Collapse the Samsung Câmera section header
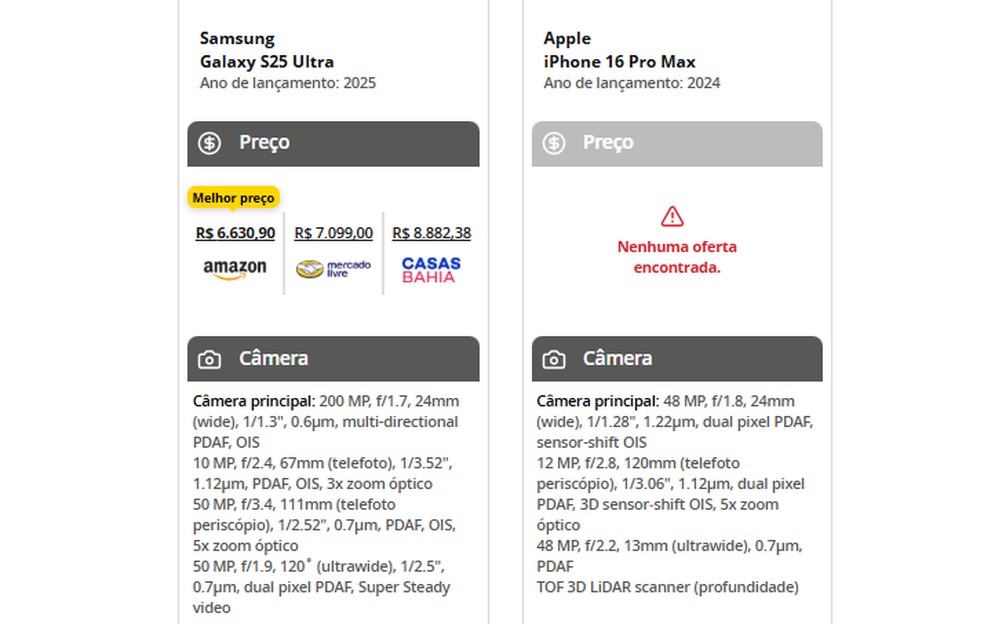The image size is (984, 624). (333, 359)
